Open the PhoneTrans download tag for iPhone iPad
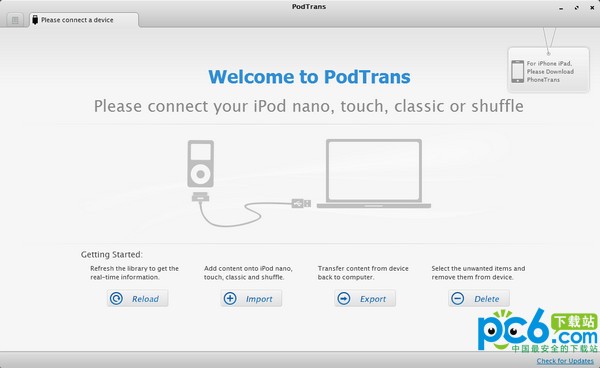Viewport: 600px width, 368px height. click(x=548, y=70)
